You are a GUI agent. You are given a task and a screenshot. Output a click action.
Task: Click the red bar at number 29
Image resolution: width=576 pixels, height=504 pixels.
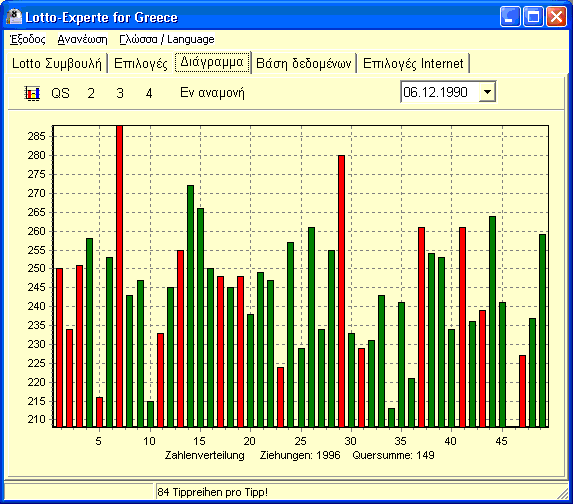click(x=341, y=291)
